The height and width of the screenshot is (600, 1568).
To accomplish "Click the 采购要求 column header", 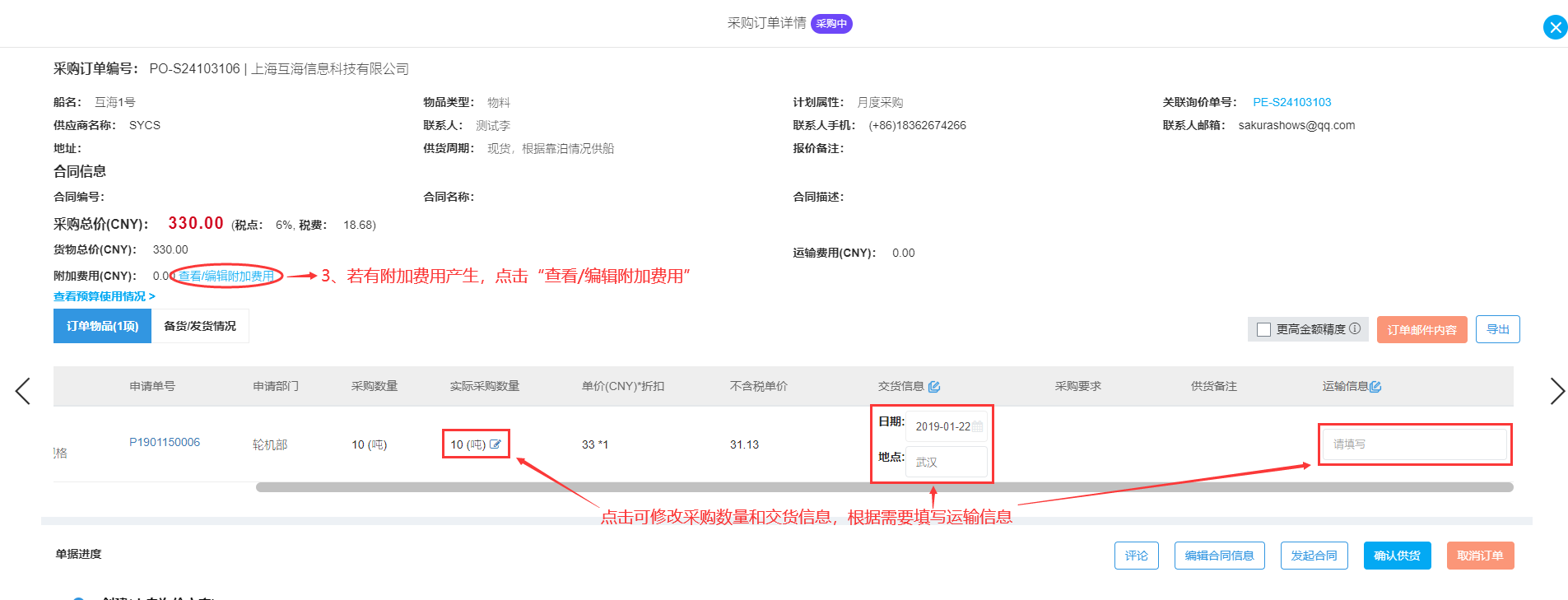I will (1078, 386).
